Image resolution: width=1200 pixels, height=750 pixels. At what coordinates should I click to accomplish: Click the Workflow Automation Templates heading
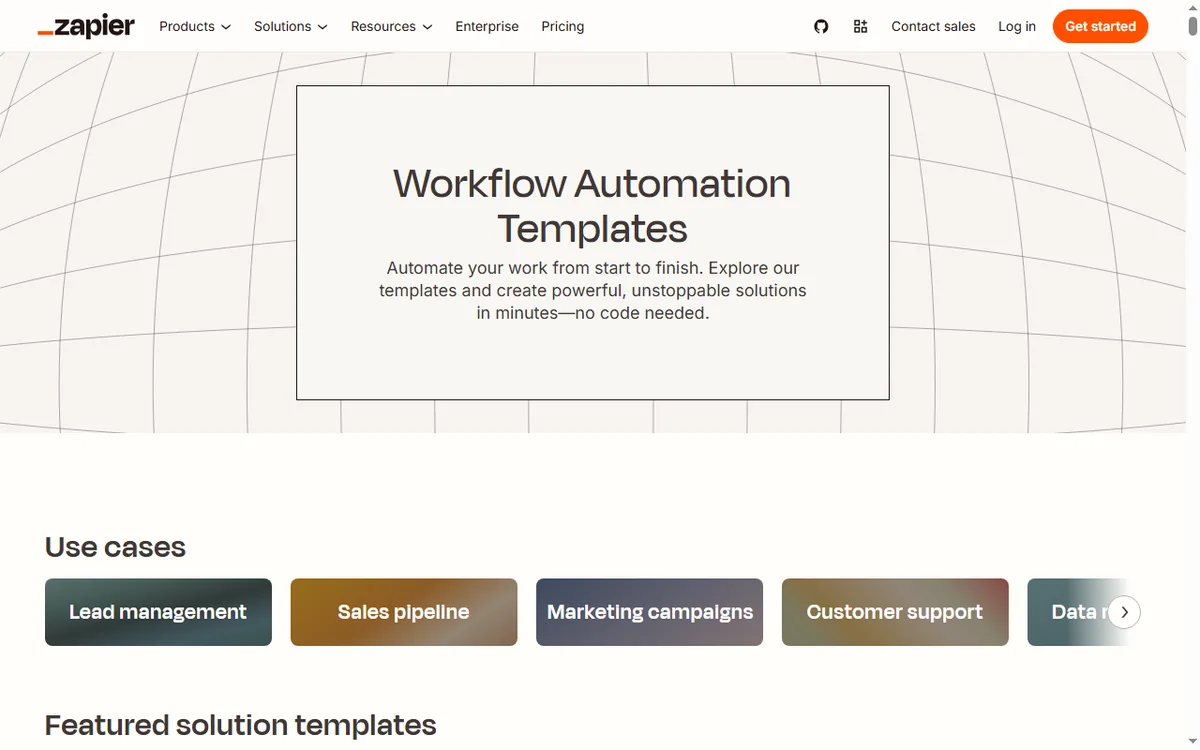point(592,206)
